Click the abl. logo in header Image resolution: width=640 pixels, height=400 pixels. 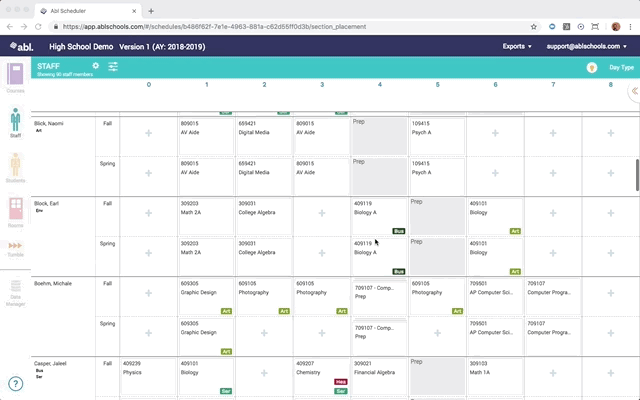[22, 46]
